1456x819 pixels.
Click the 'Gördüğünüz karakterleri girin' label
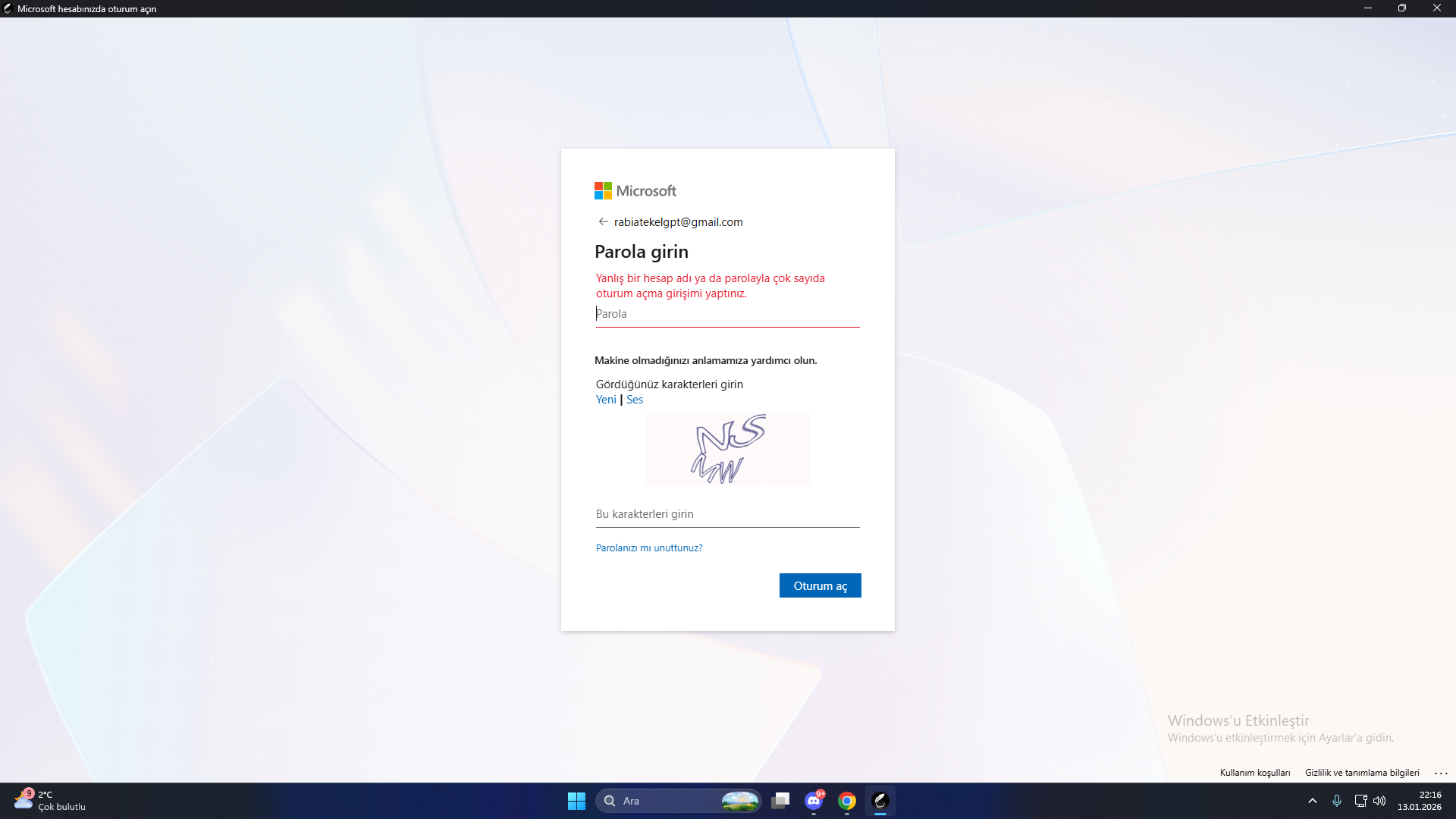tap(670, 384)
